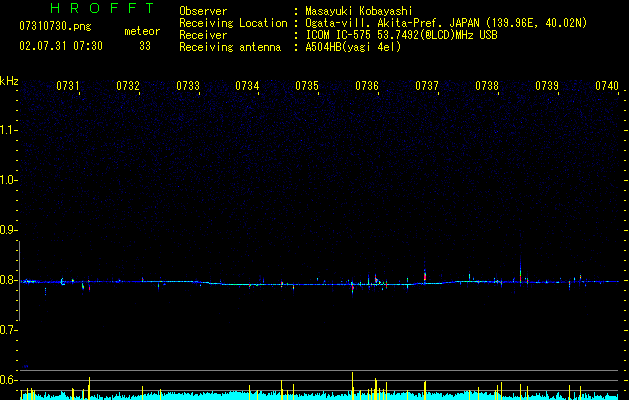629x400 pixels.
Task: Click the 0734 time marker
Action: pyautogui.click(x=247, y=86)
